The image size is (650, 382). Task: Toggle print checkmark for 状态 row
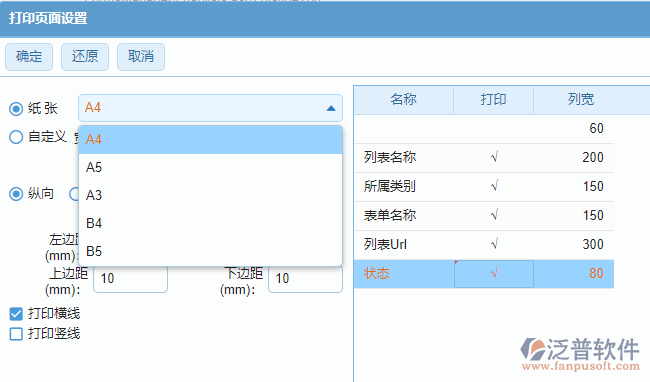tap(494, 273)
